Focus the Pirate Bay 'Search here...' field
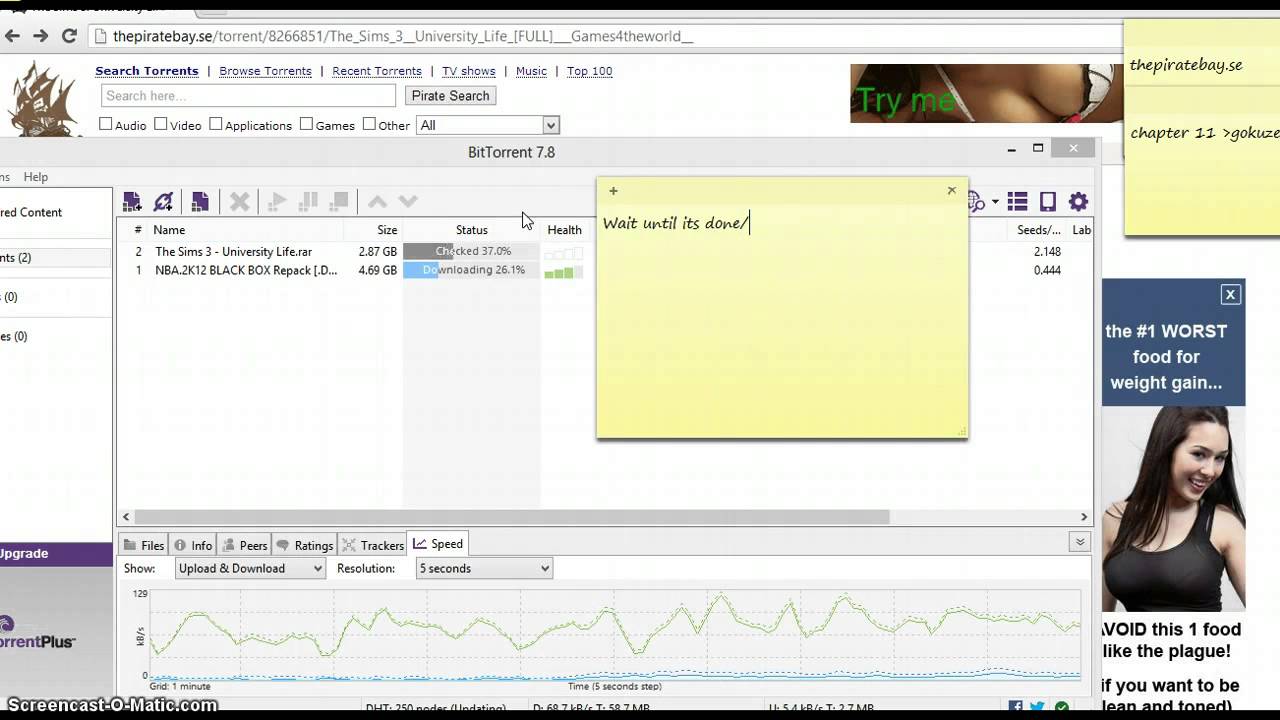 [x=248, y=96]
